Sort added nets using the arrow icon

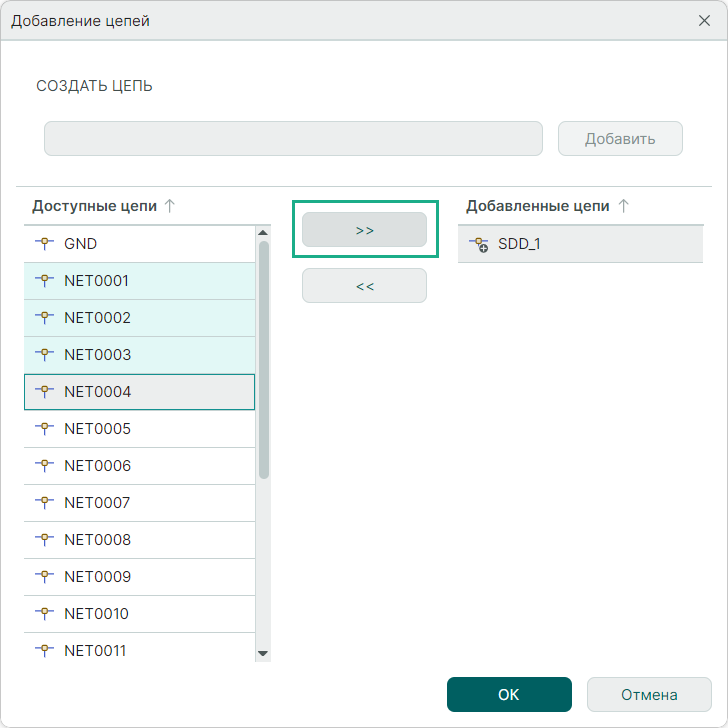624,206
